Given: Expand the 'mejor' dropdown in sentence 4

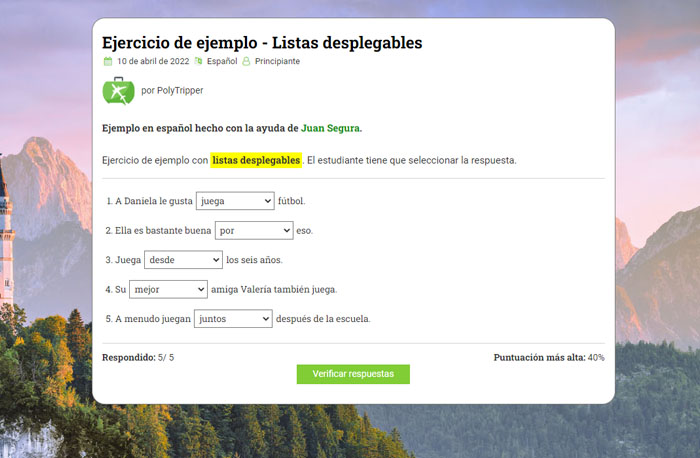Looking at the screenshot, I should [168, 289].
